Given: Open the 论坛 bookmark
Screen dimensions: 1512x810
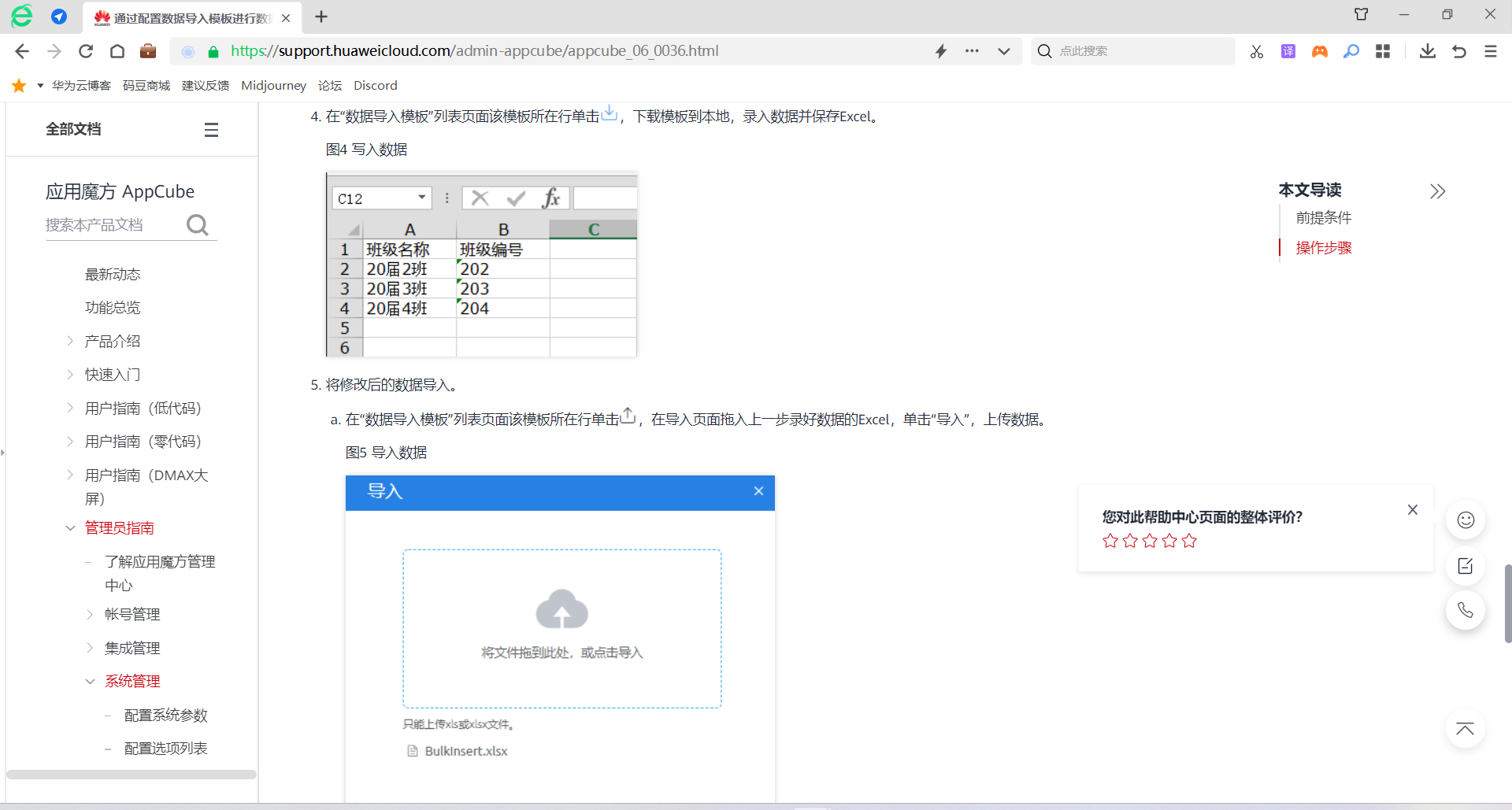Looking at the screenshot, I should [330, 85].
